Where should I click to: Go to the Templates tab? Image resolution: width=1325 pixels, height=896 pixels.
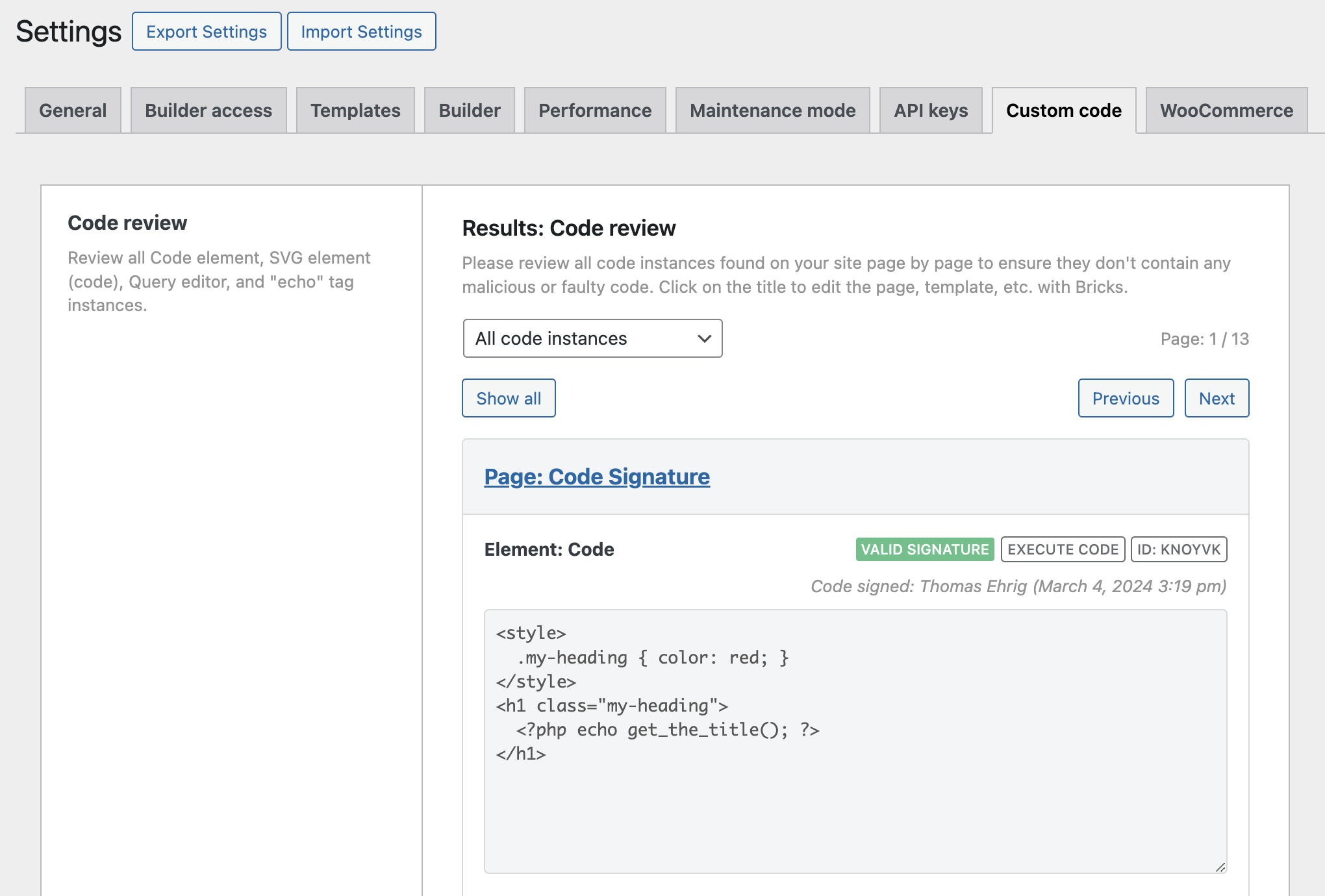tap(355, 110)
